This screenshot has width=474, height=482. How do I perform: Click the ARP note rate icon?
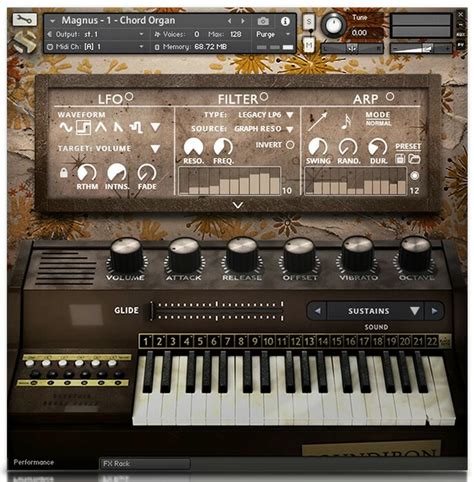click(x=346, y=121)
